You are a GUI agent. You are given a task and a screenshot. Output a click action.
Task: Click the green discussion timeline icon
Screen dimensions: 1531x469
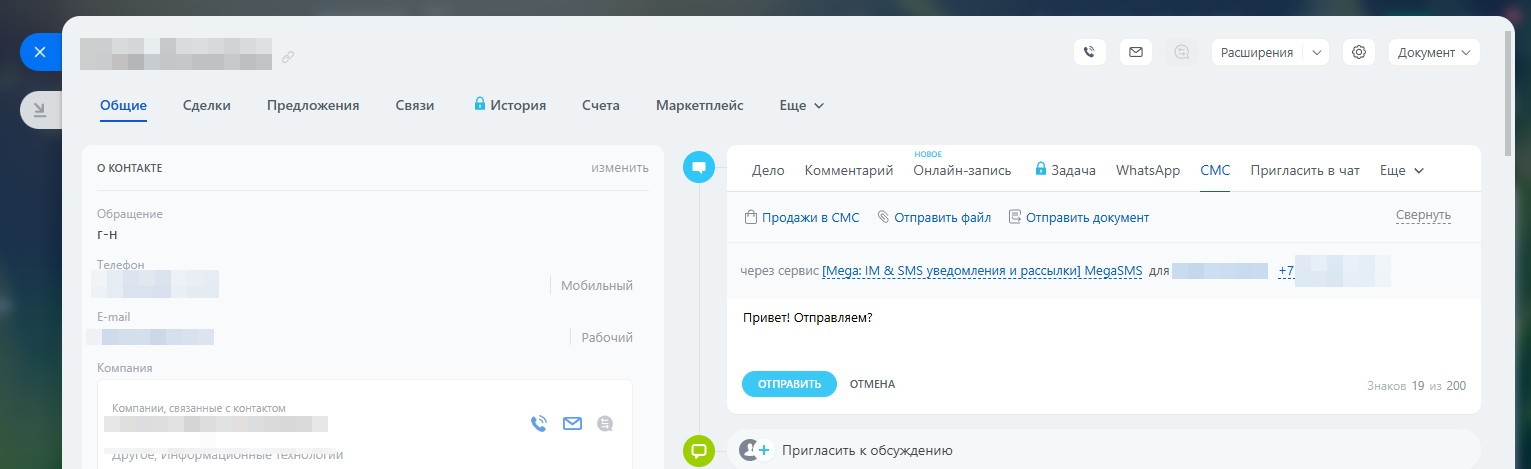[x=699, y=451]
